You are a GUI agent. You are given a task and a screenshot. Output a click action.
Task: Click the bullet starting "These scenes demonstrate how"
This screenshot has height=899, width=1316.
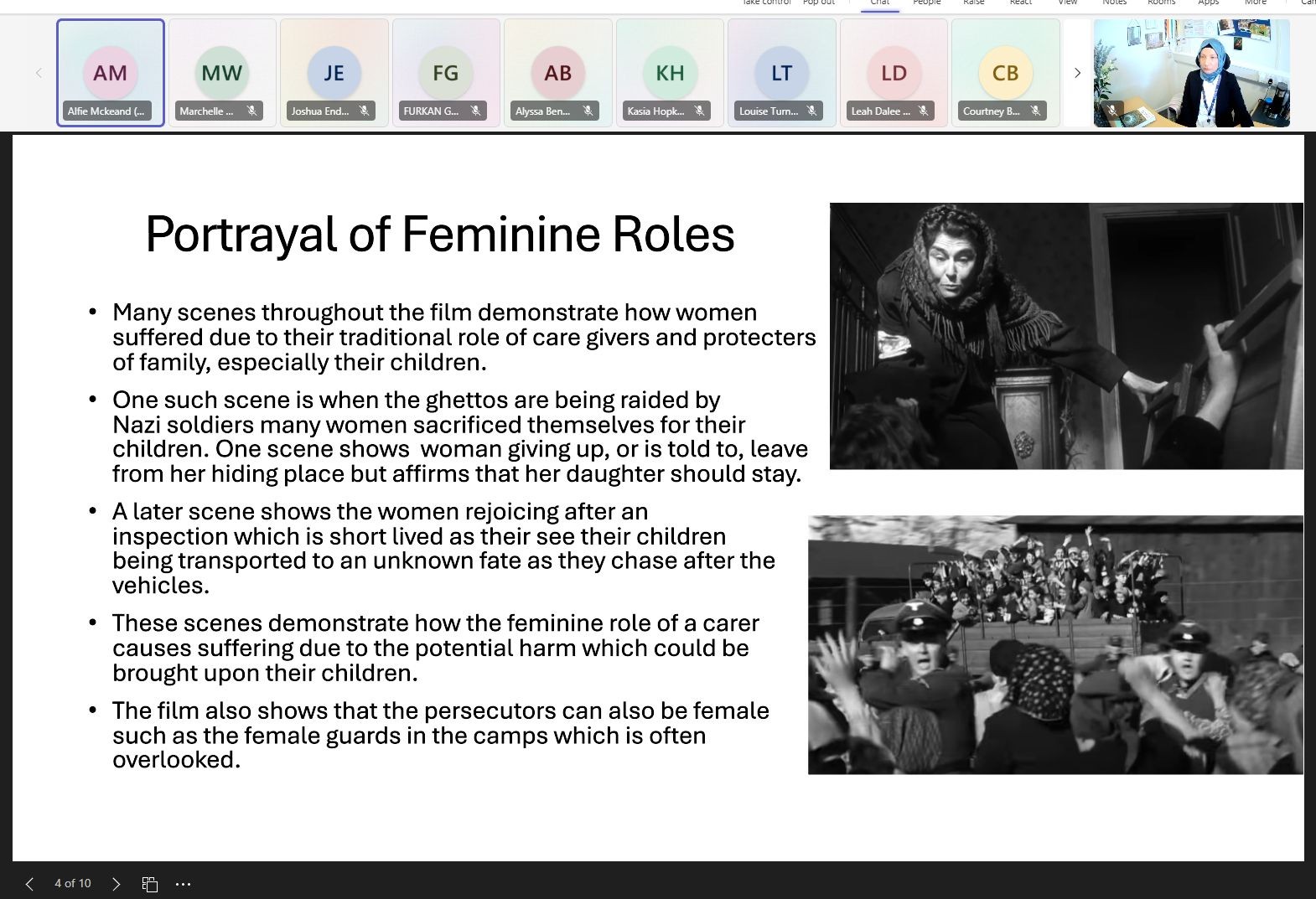pyautogui.click(x=435, y=648)
